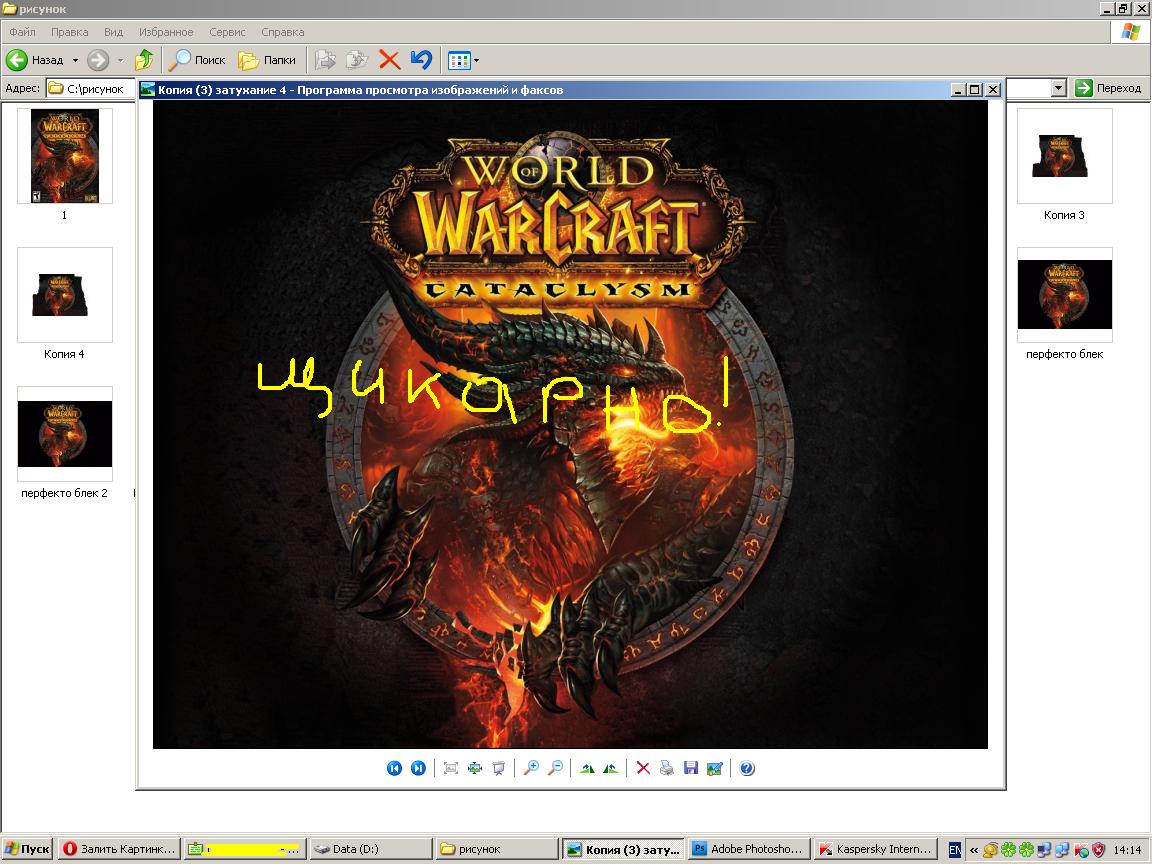Viewport: 1152px width, 864px height.
Task: Click the Actual Size icon
Action: tap(475, 768)
